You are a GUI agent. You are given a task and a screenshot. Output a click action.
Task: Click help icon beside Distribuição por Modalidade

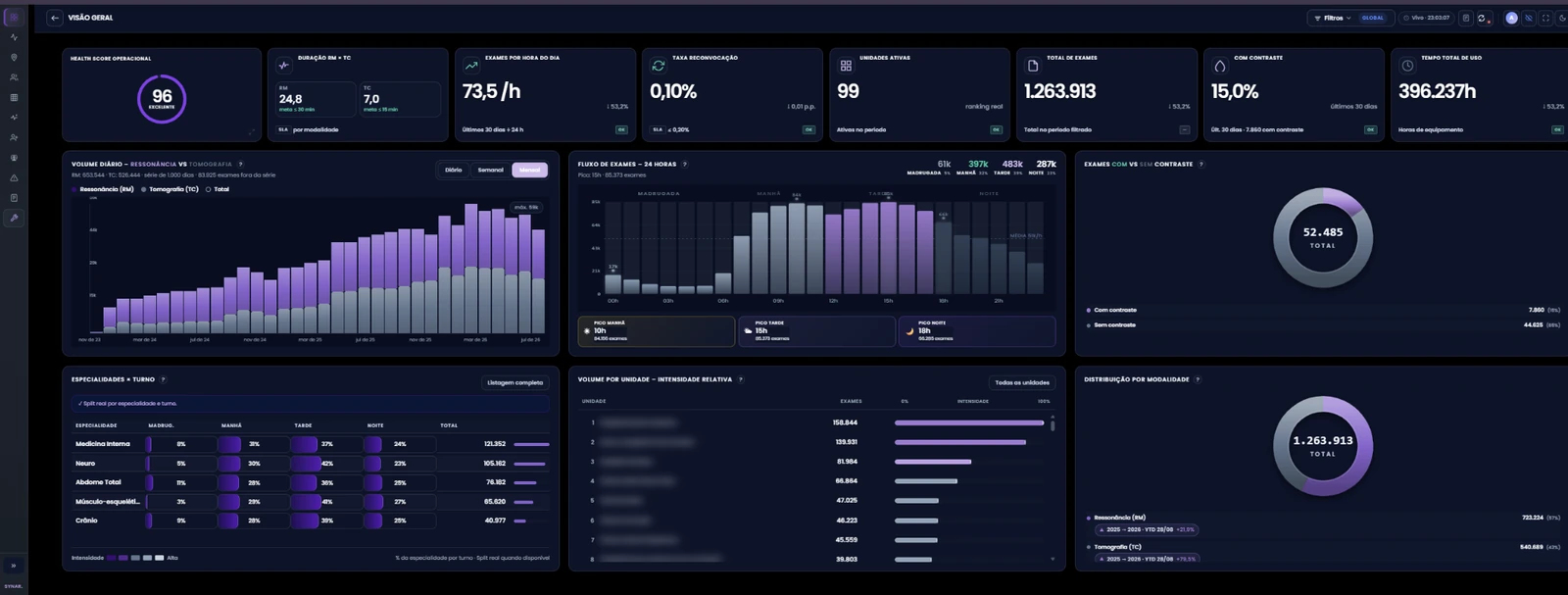[1198, 379]
